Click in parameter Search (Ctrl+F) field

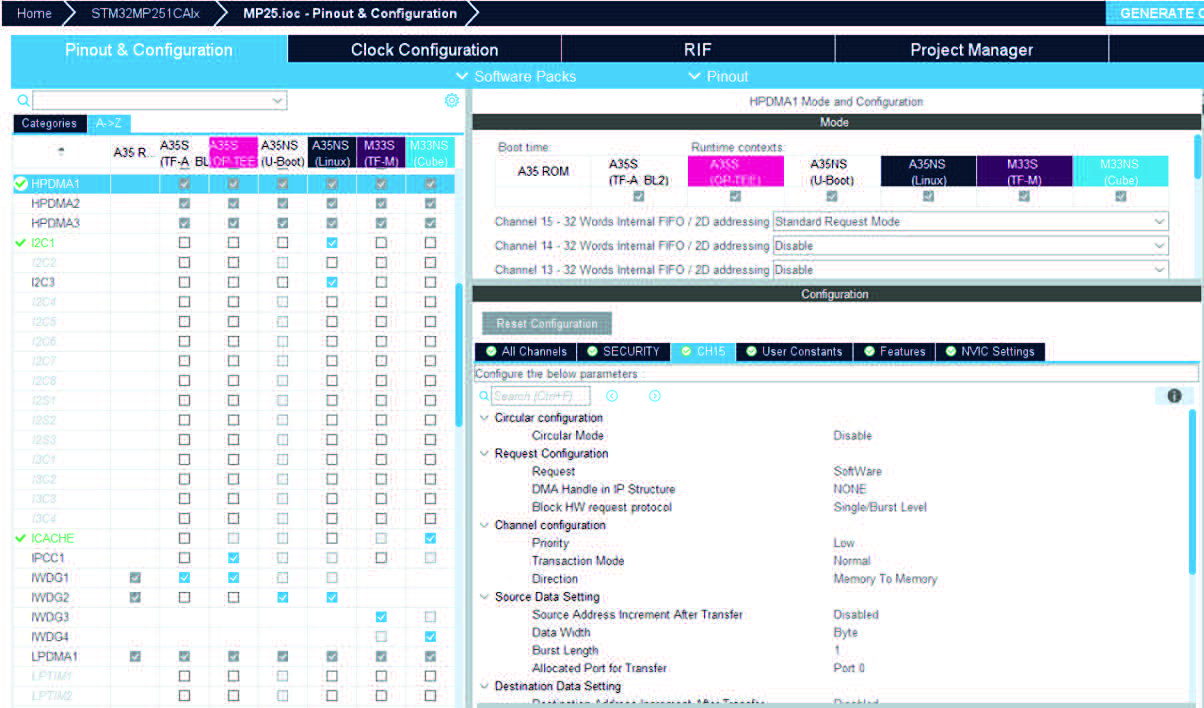pos(540,396)
